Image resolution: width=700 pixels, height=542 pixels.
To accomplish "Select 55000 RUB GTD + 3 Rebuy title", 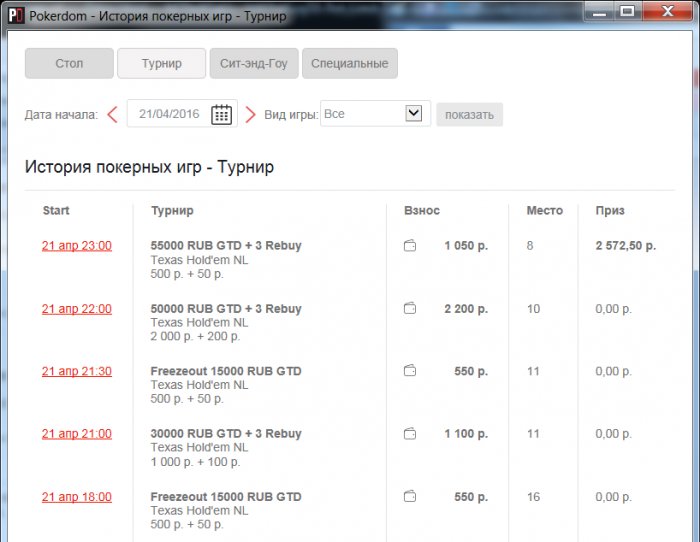I will click(226, 246).
